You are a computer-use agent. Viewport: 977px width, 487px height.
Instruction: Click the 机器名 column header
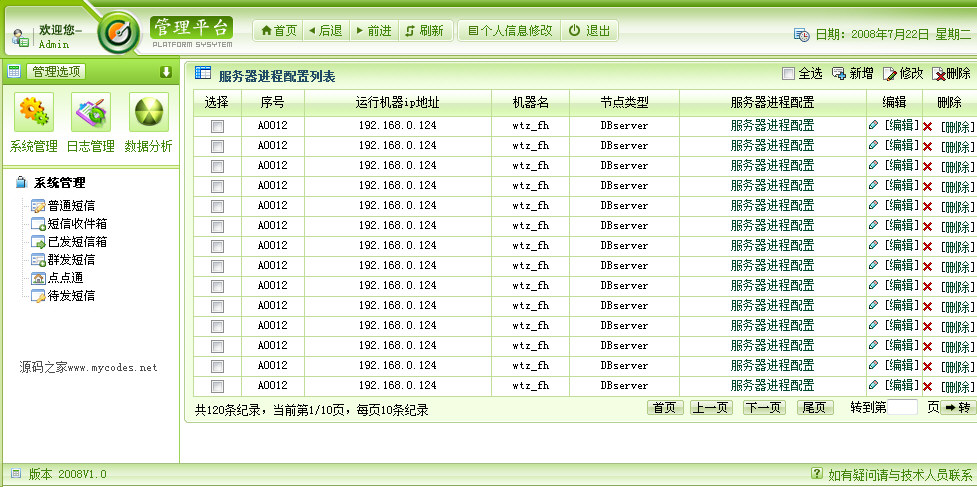coord(530,103)
